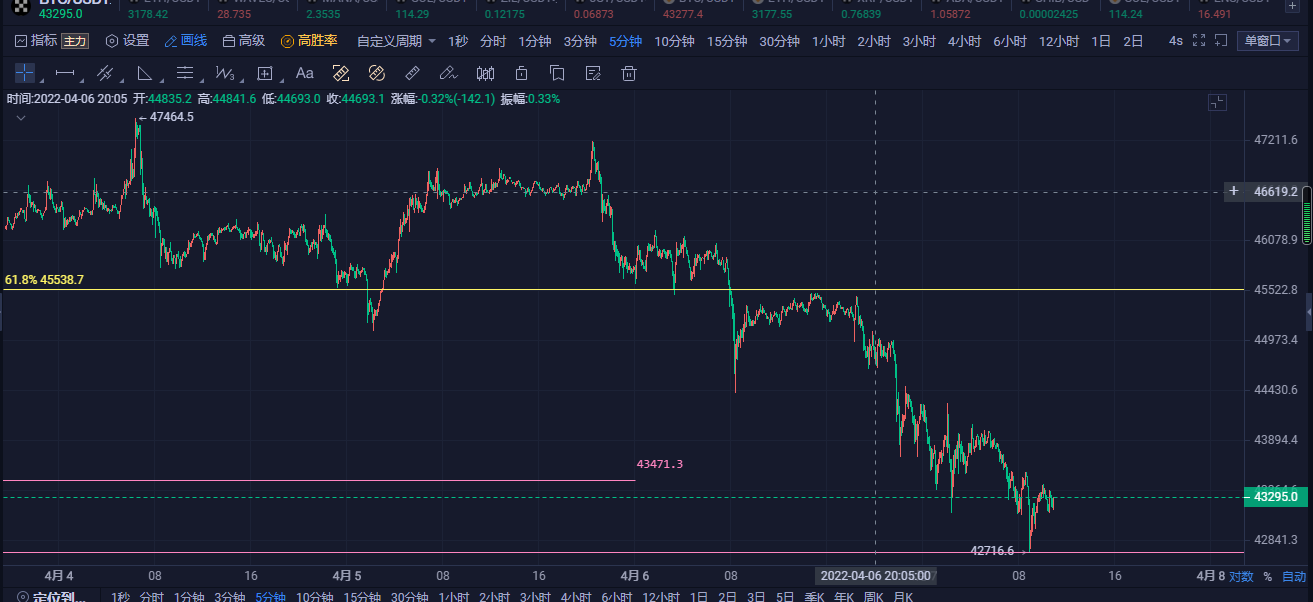
Task: Switch to the 1小时 timeframe tab
Action: (829, 41)
